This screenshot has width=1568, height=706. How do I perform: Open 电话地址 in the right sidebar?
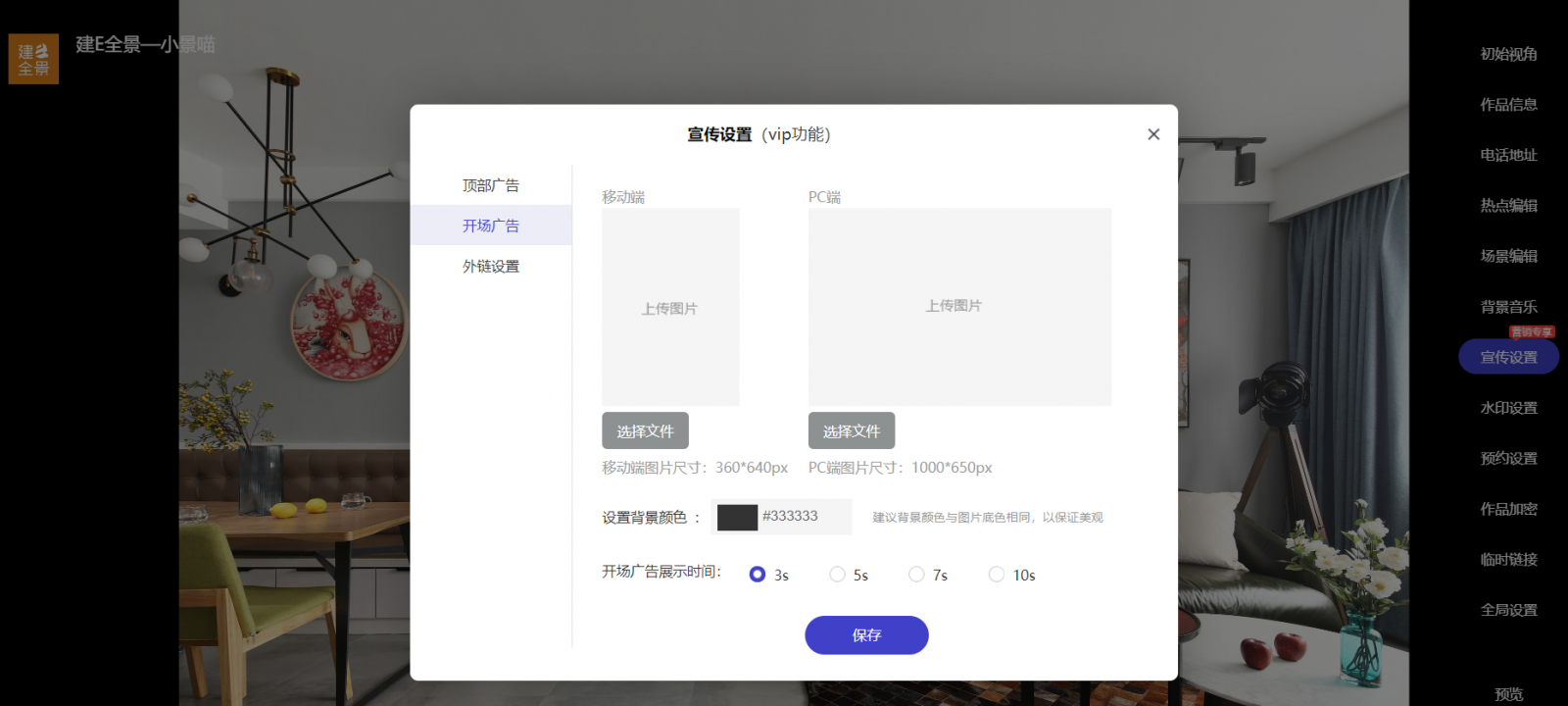(1509, 155)
